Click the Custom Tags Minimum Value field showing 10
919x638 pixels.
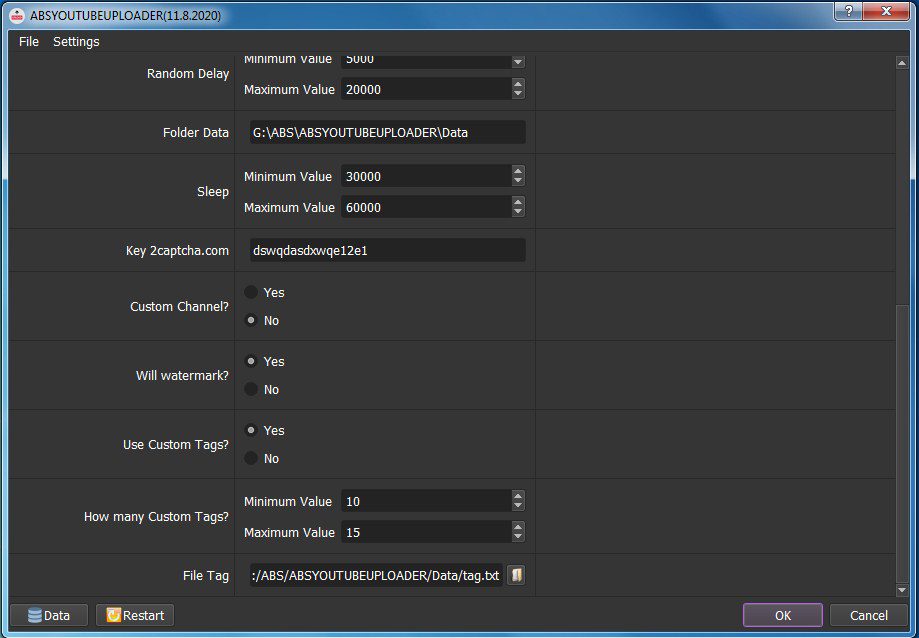pyautogui.click(x=426, y=501)
